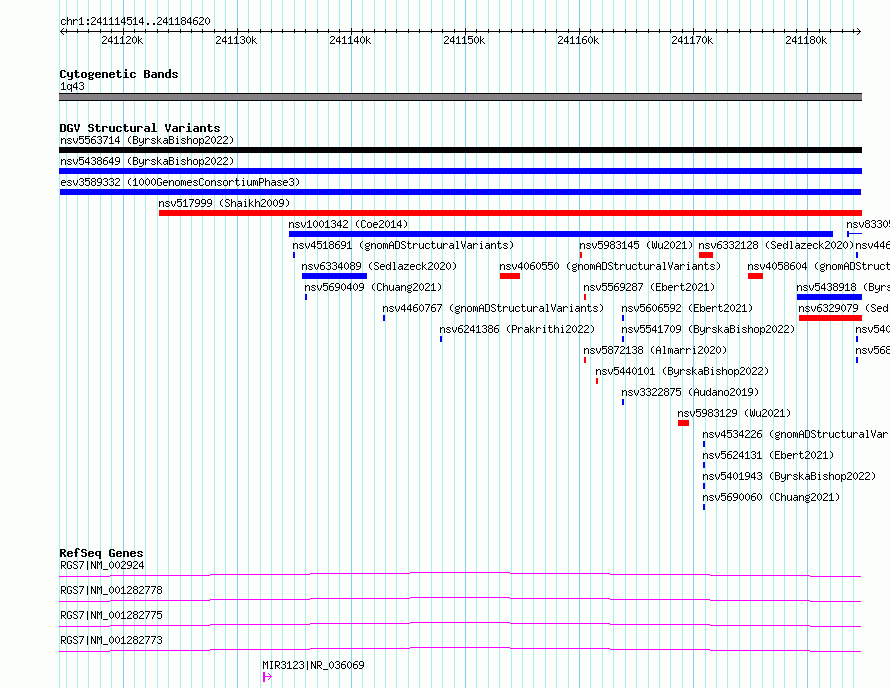Click the 241120k ruler position

point(122,40)
